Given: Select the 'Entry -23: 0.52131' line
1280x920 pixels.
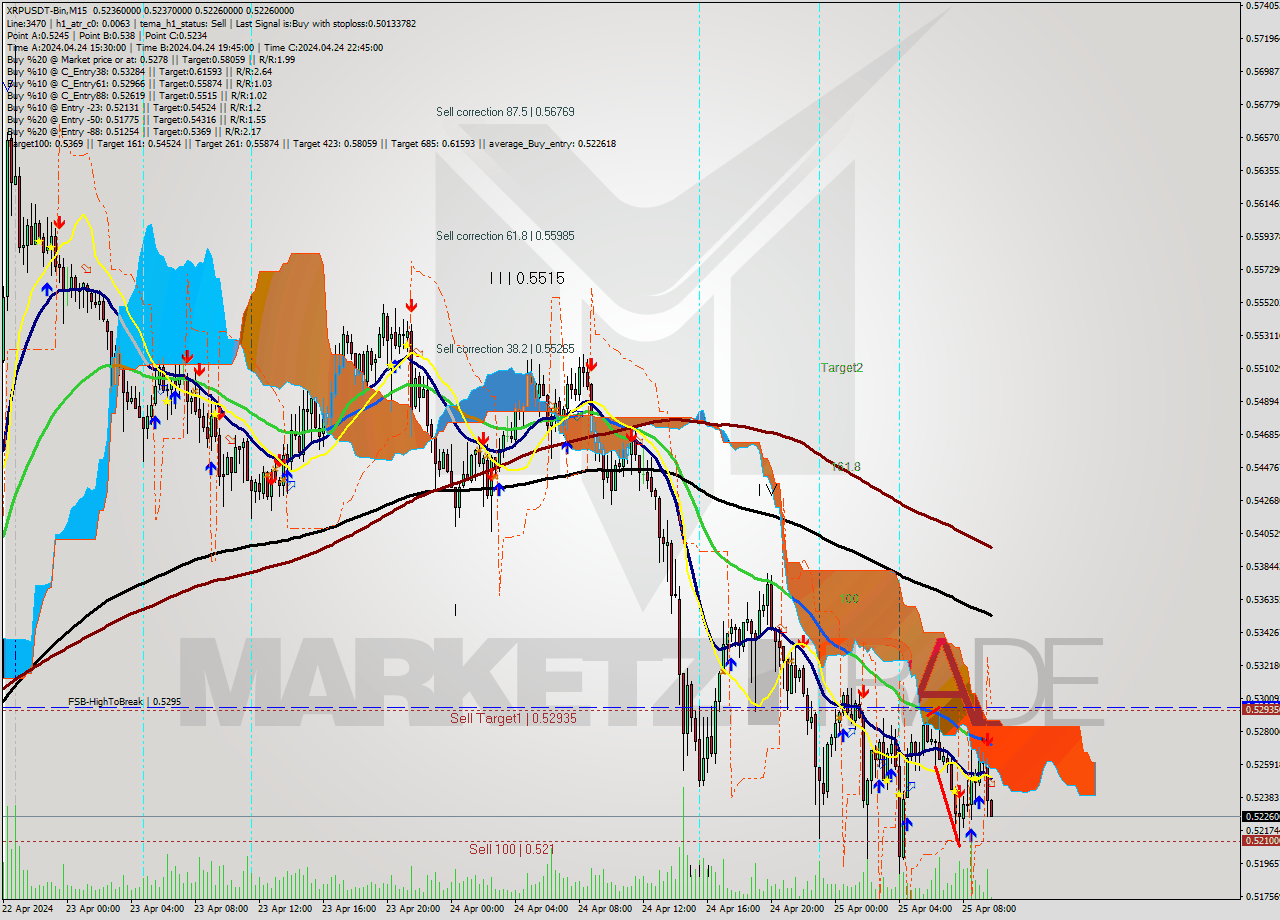Looking at the screenshot, I should pyautogui.click(x=133, y=107).
